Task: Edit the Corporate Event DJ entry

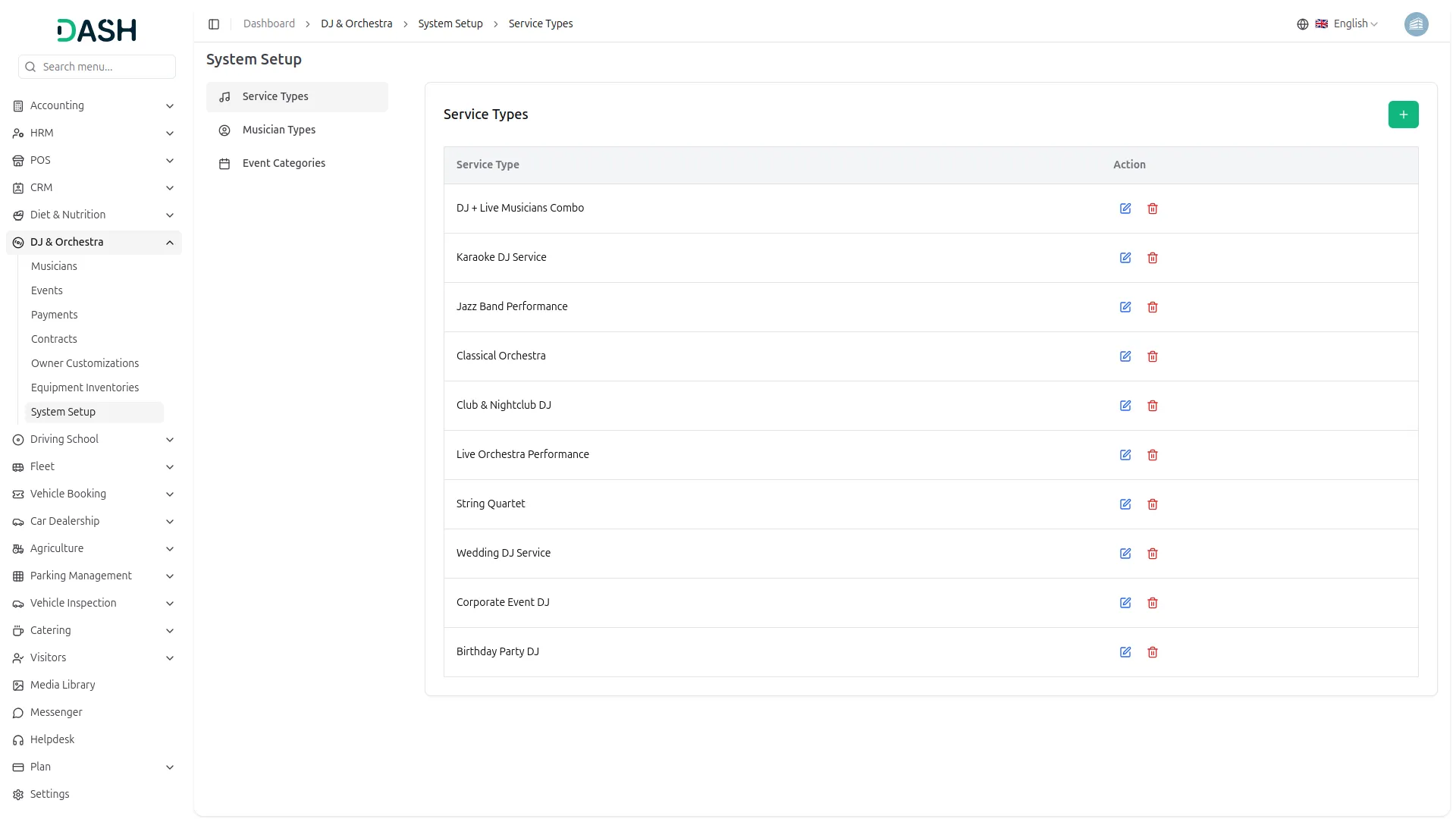Action: (1125, 603)
